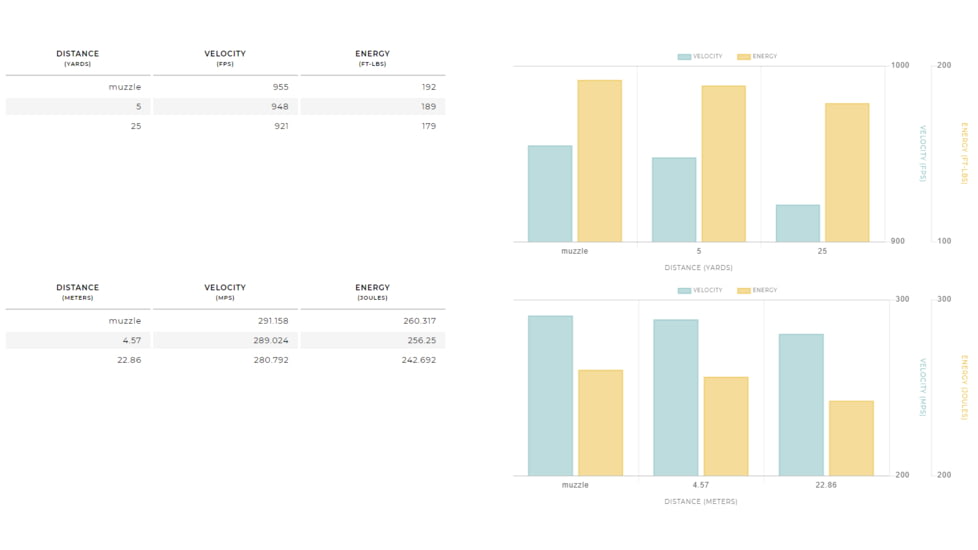Click the 4.57 meters energy bar

[x=725, y=426]
